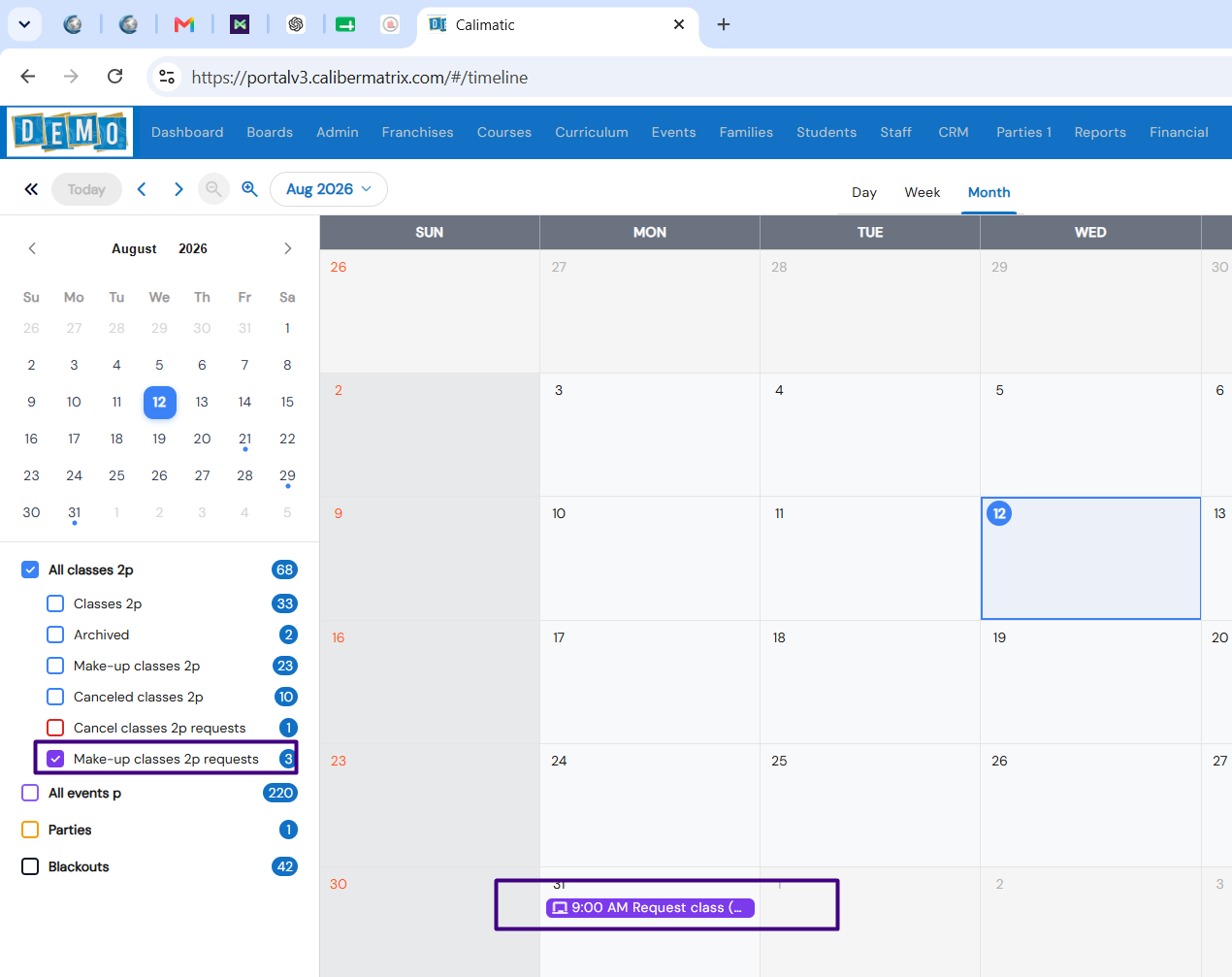The image size is (1232, 977).
Task: Switch to the Gmail browser tab
Action: coord(184,24)
